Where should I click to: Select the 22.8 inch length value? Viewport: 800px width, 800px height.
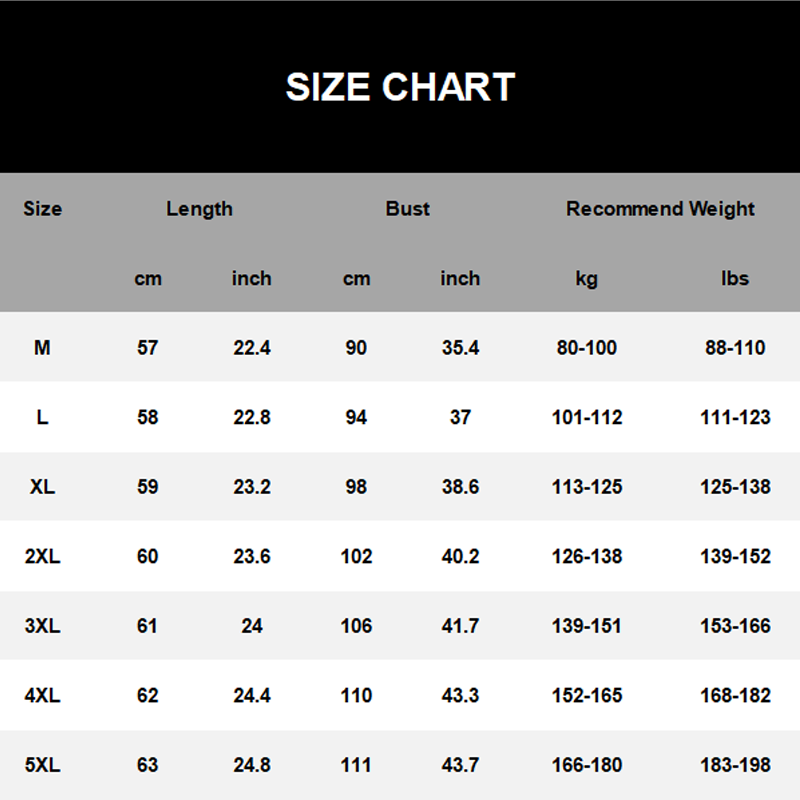pyautogui.click(x=251, y=417)
